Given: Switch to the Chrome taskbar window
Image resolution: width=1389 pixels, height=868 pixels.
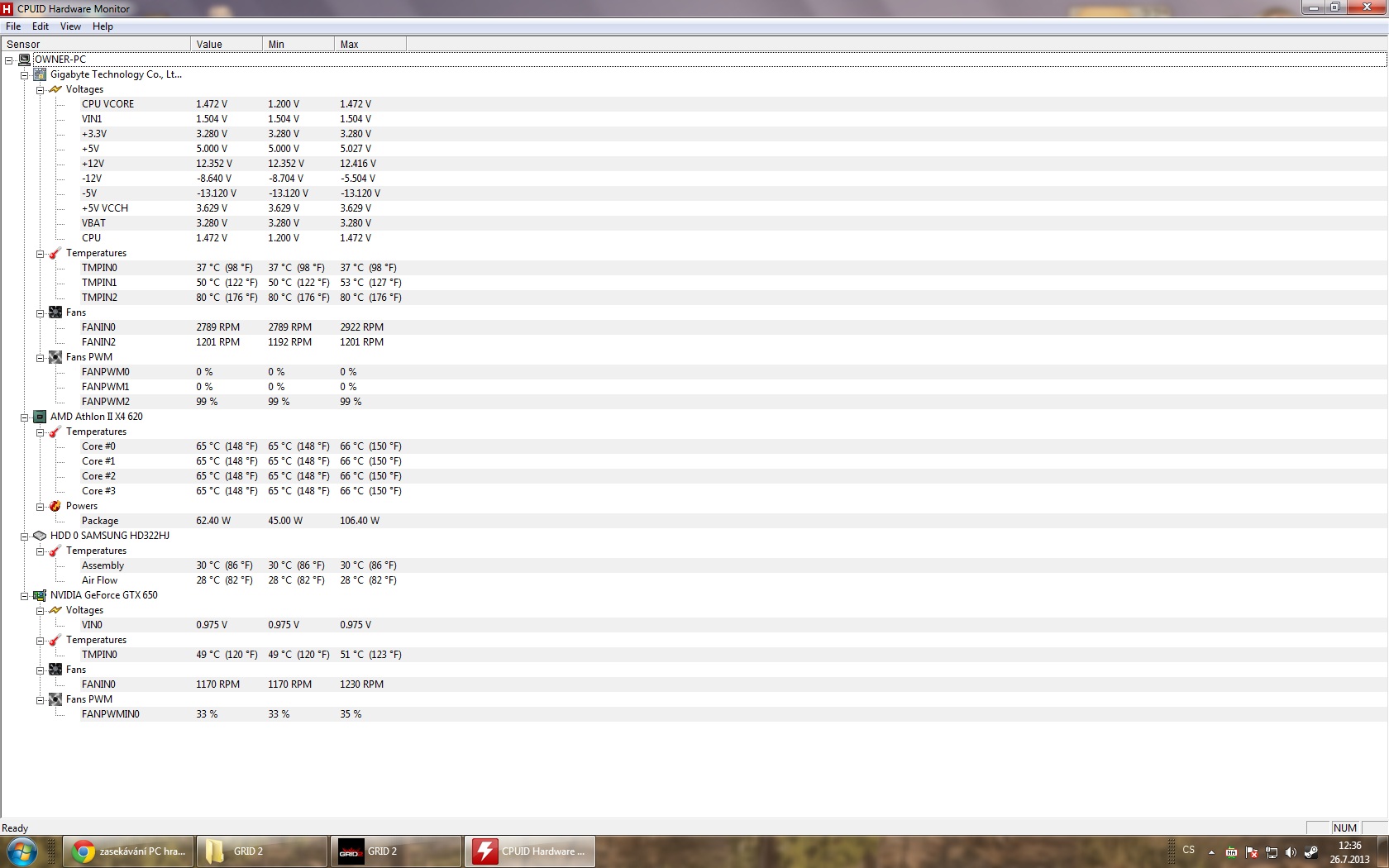Looking at the screenshot, I should tap(128, 851).
